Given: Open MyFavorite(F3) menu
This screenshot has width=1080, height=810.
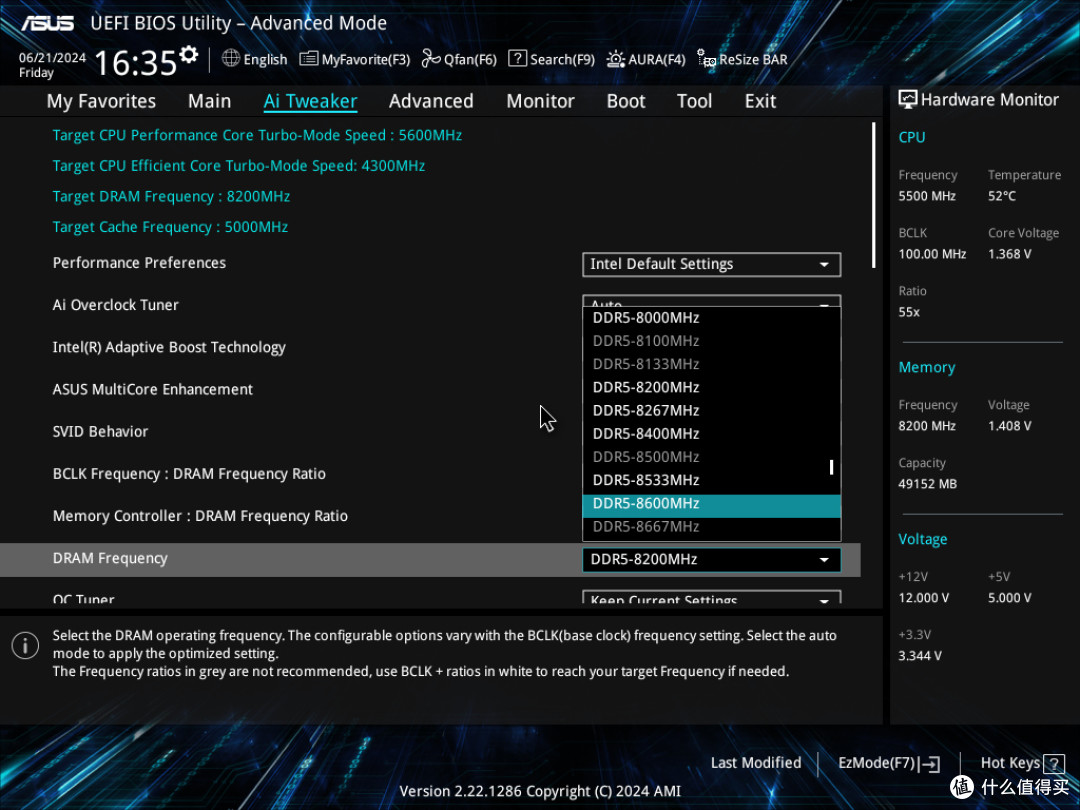Looking at the screenshot, I should [366, 60].
